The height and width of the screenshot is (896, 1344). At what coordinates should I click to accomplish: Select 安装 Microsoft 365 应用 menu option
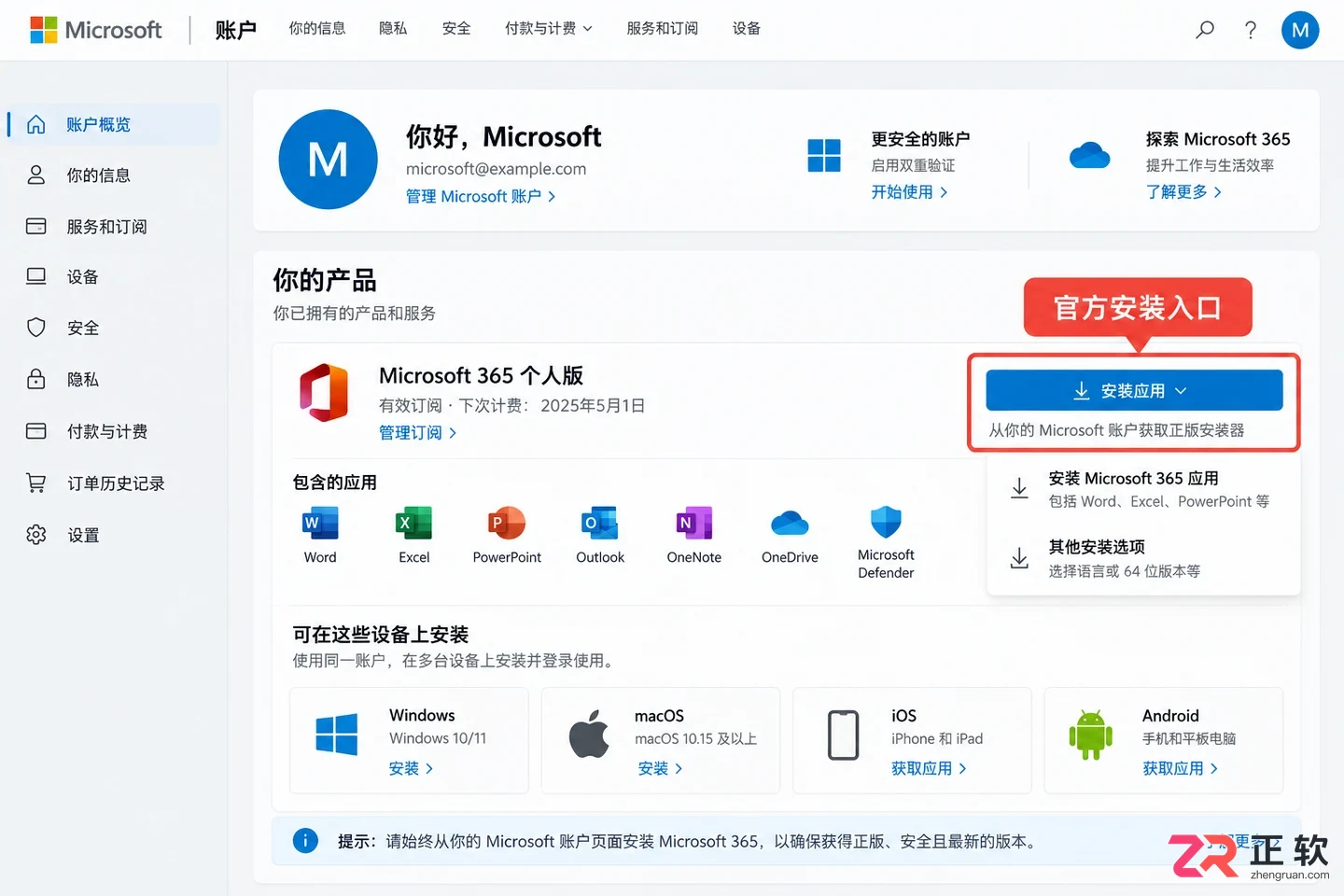(1143, 489)
